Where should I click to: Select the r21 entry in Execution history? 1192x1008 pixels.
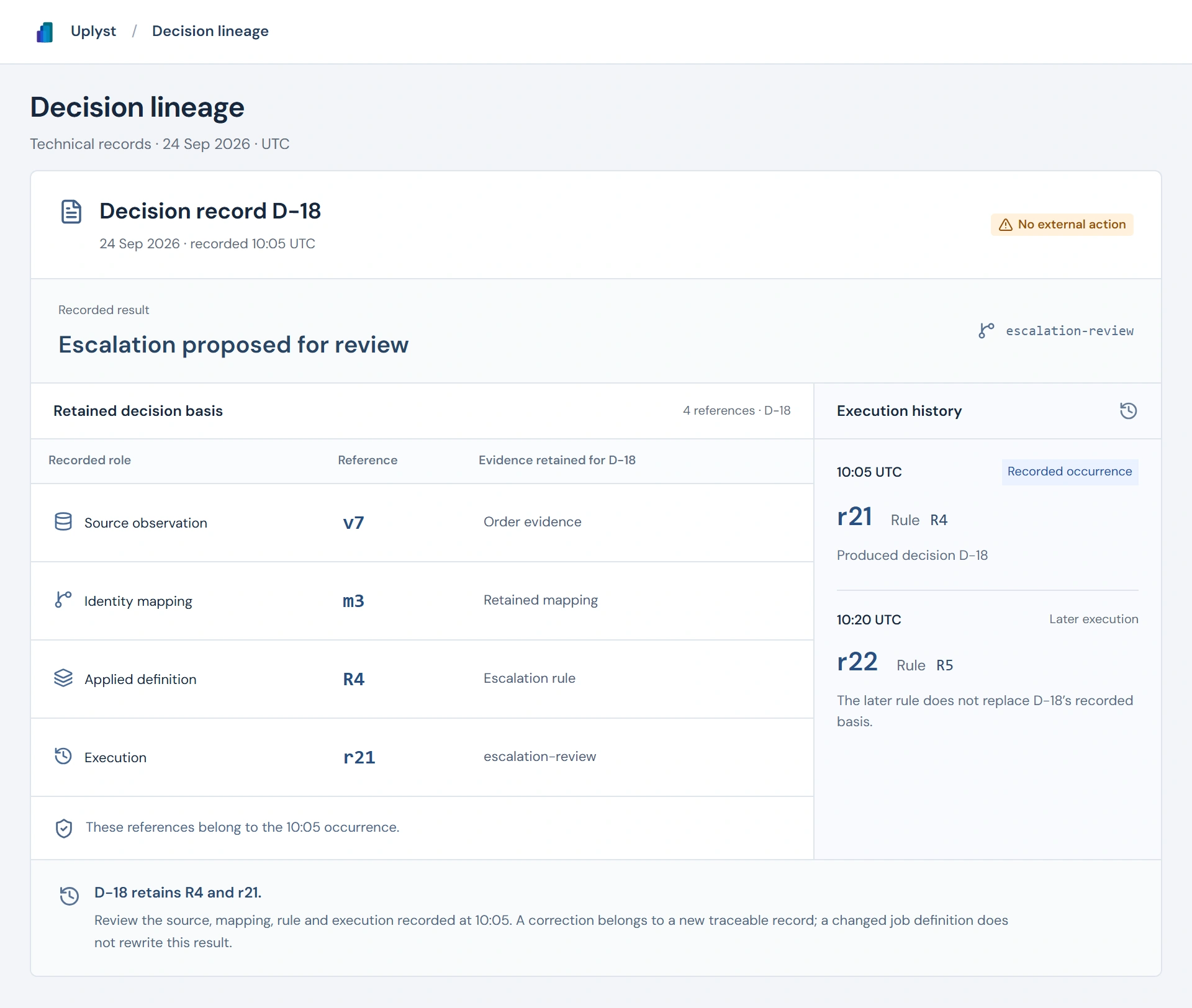tap(854, 517)
